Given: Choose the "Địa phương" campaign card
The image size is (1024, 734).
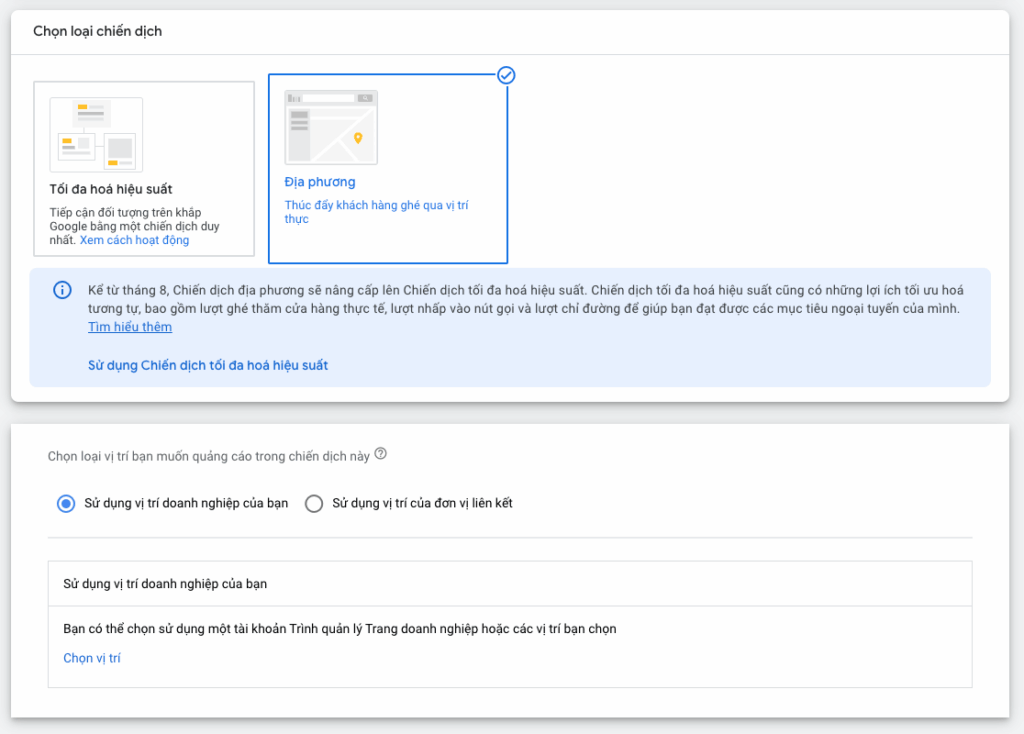Looking at the screenshot, I should coord(388,169).
